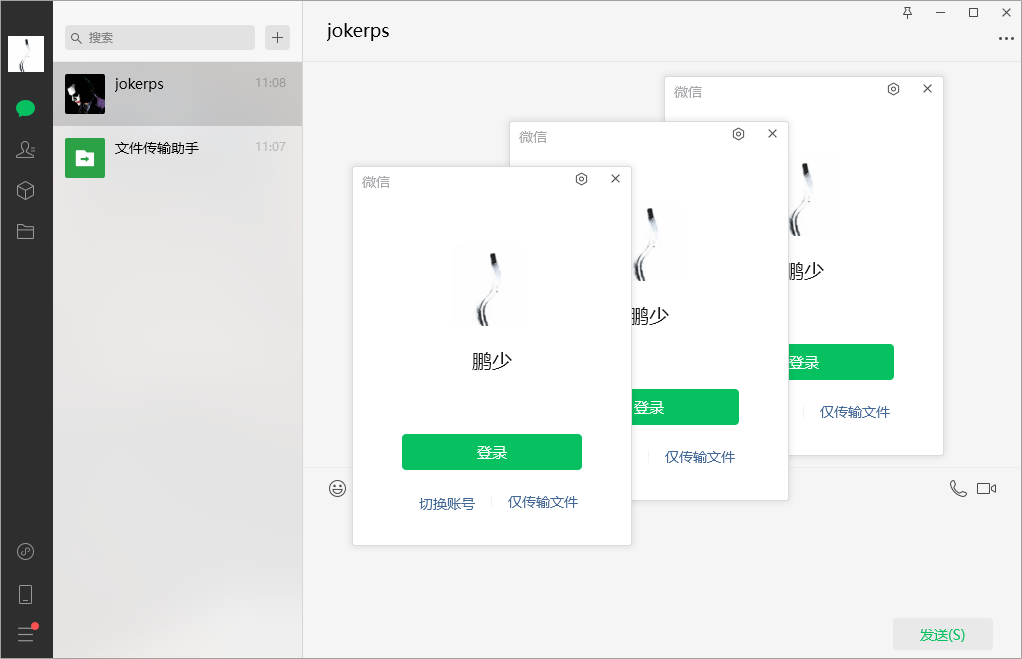Click the 鹏少 name in the front login dialog
Viewport: 1022px width, 659px height.
coord(491,360)
